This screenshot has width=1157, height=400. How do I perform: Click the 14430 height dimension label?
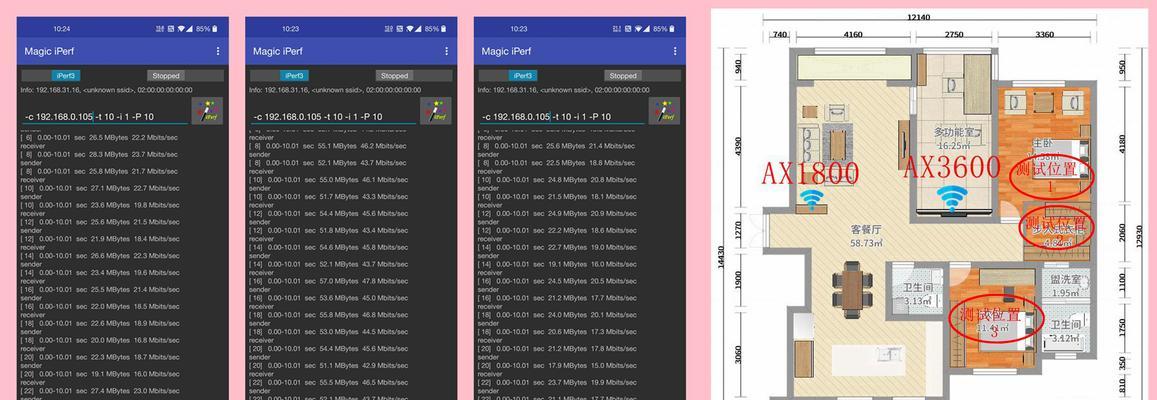pos(722,258)
